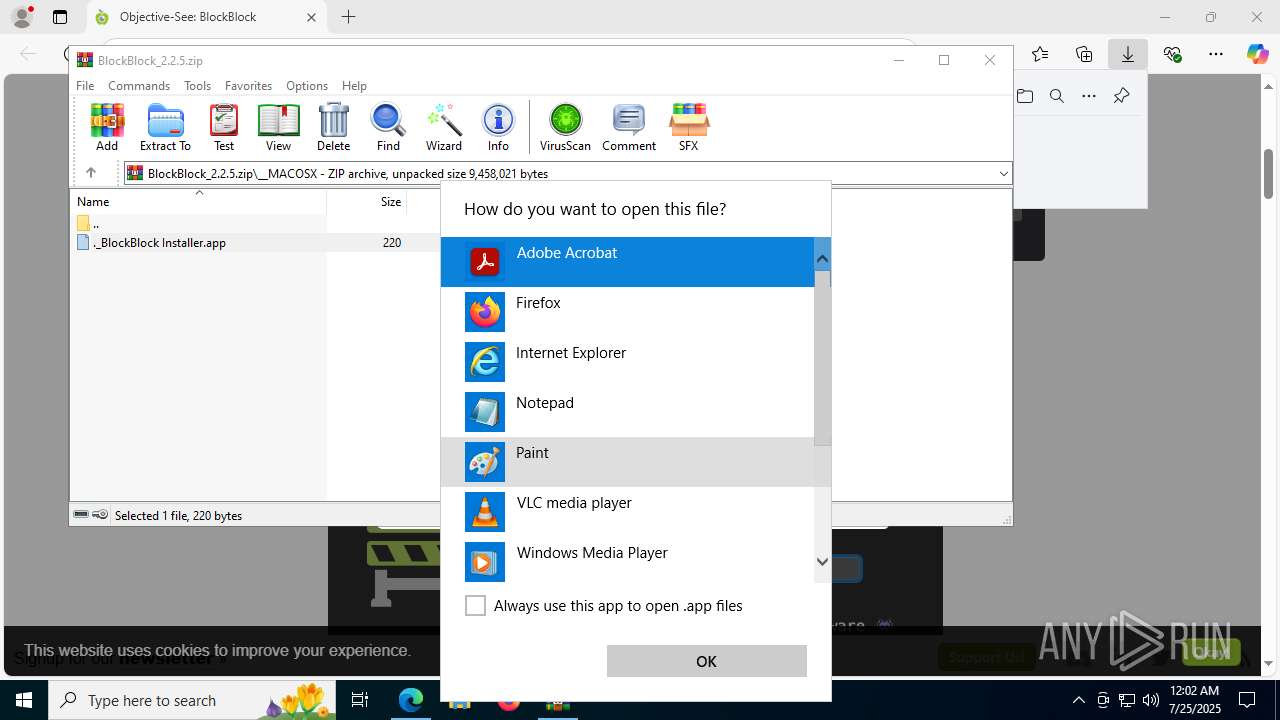1280x720 pixels.
Task: Pick Internet Explorer from the app list
Action: (628, 362)
